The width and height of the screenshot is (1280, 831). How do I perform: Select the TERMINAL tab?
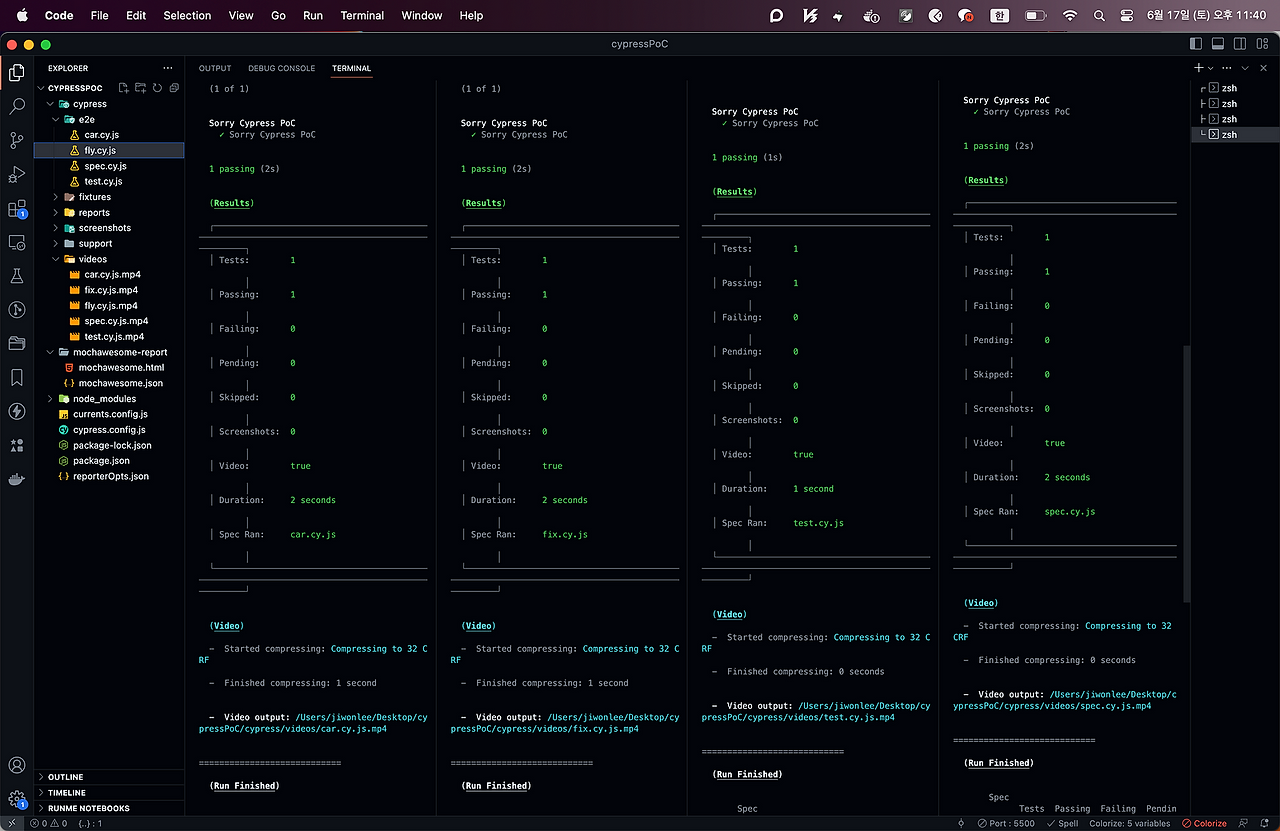pos(351,68)
